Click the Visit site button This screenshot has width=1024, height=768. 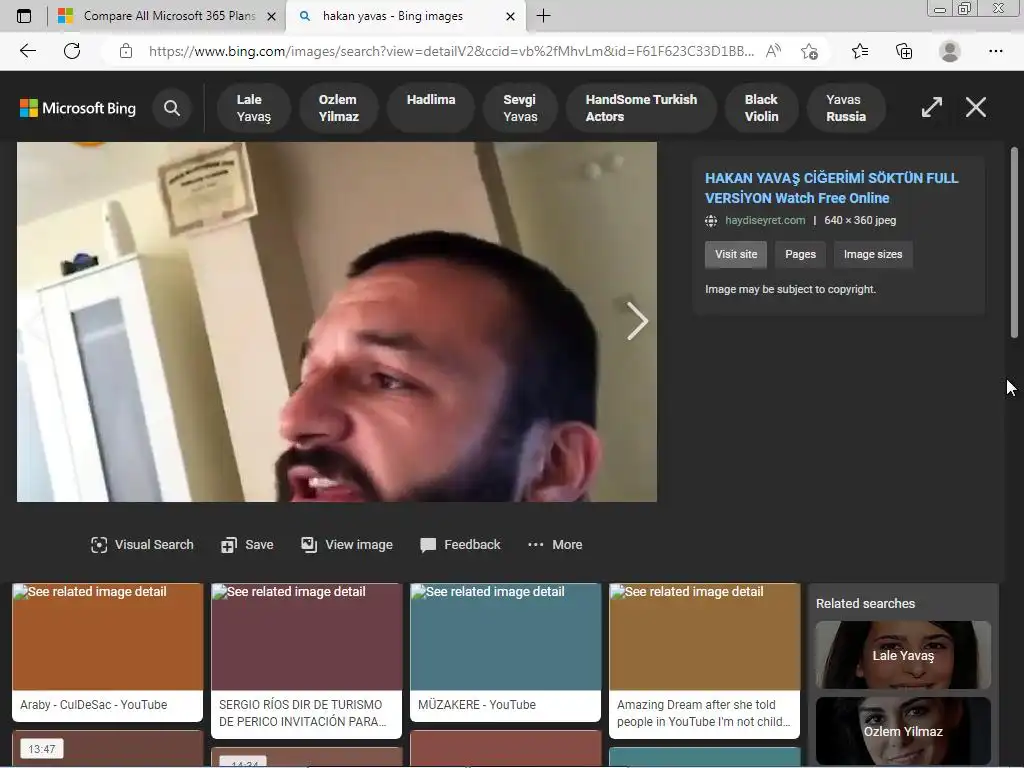[736, 254]
